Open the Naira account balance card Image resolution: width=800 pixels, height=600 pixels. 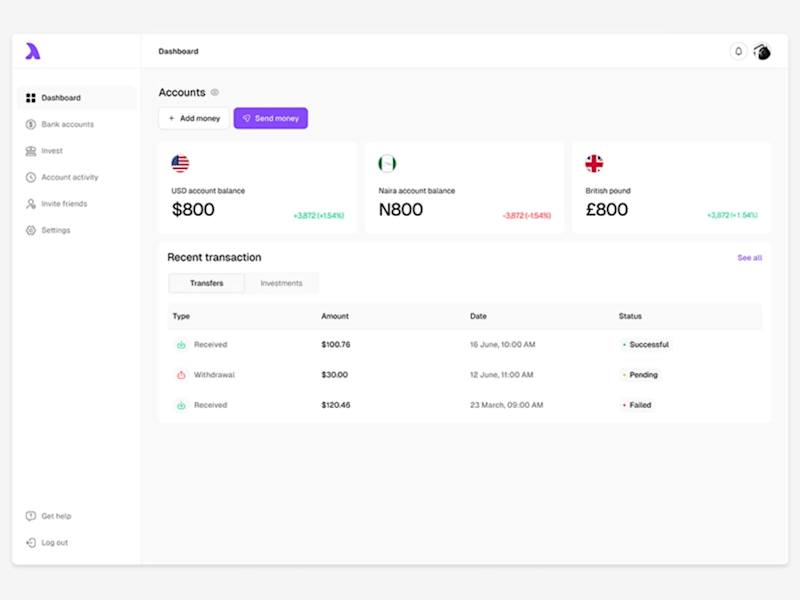(x=465, y=188)
